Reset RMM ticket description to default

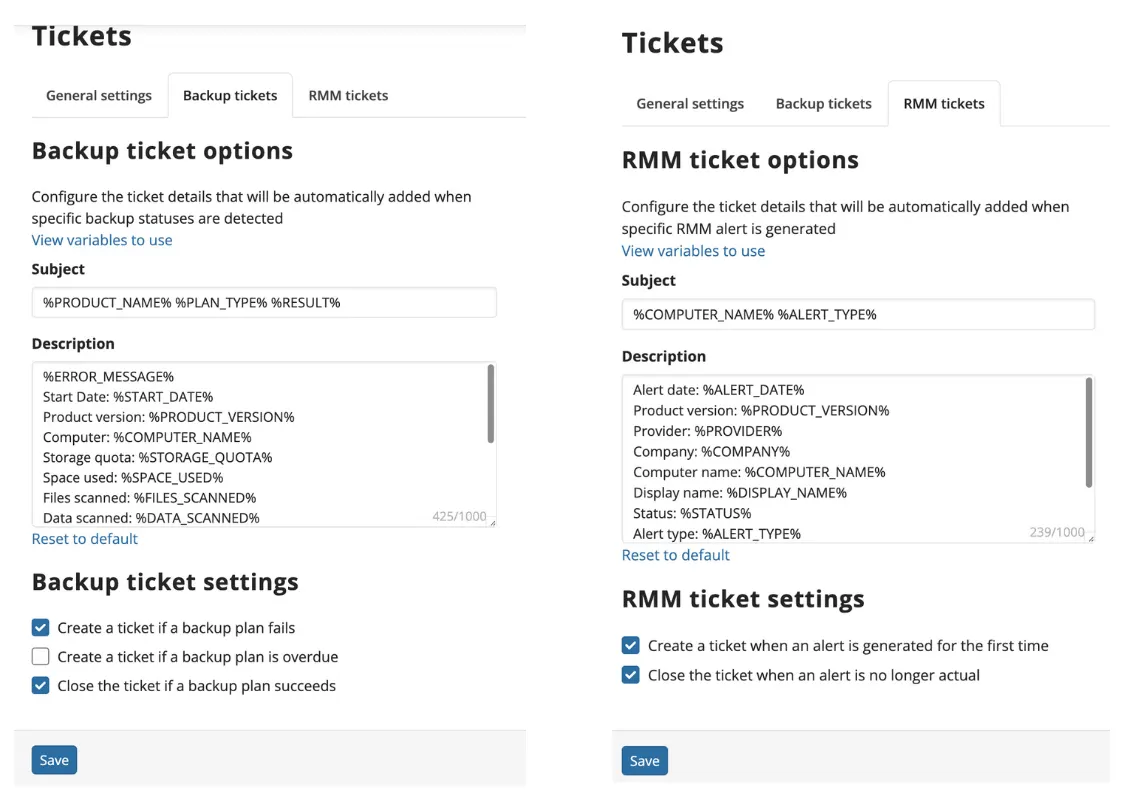675,555
